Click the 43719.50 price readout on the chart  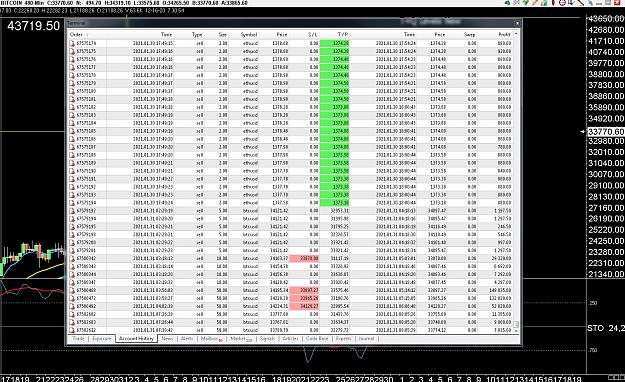pyautogui.click(x=33, y=26)
